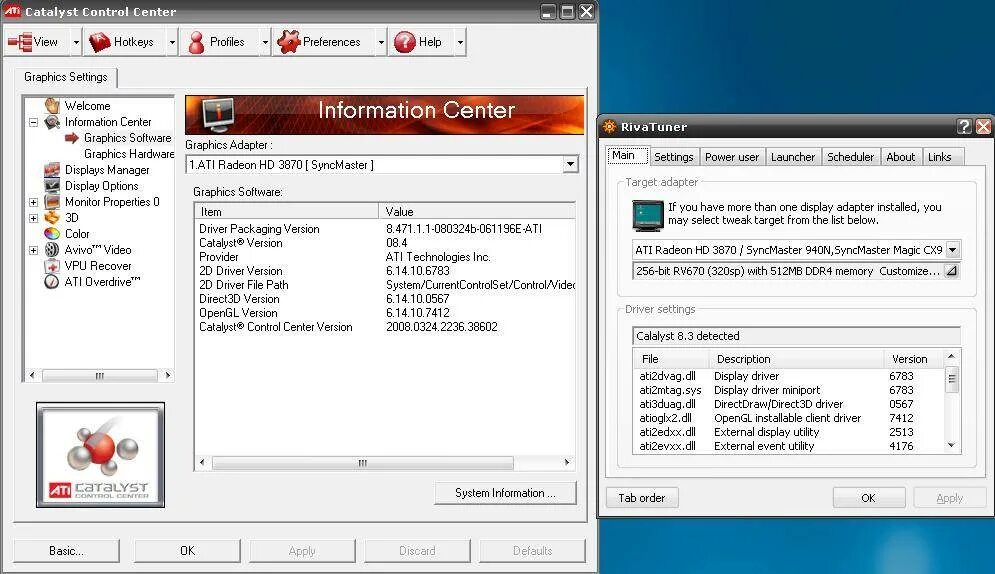The width and height of the screenshot is (995, 574).
Task: Switch to RivaTuner Settings tab
Action: click(673, 157)
